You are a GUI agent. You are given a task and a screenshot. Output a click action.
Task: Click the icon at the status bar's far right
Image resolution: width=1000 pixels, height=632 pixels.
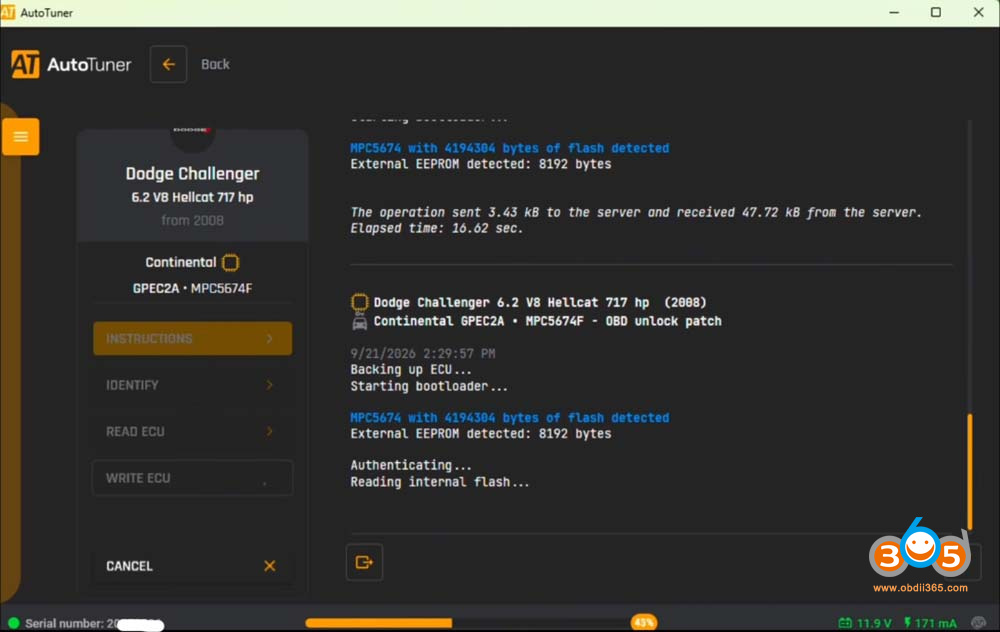(978, 622)
